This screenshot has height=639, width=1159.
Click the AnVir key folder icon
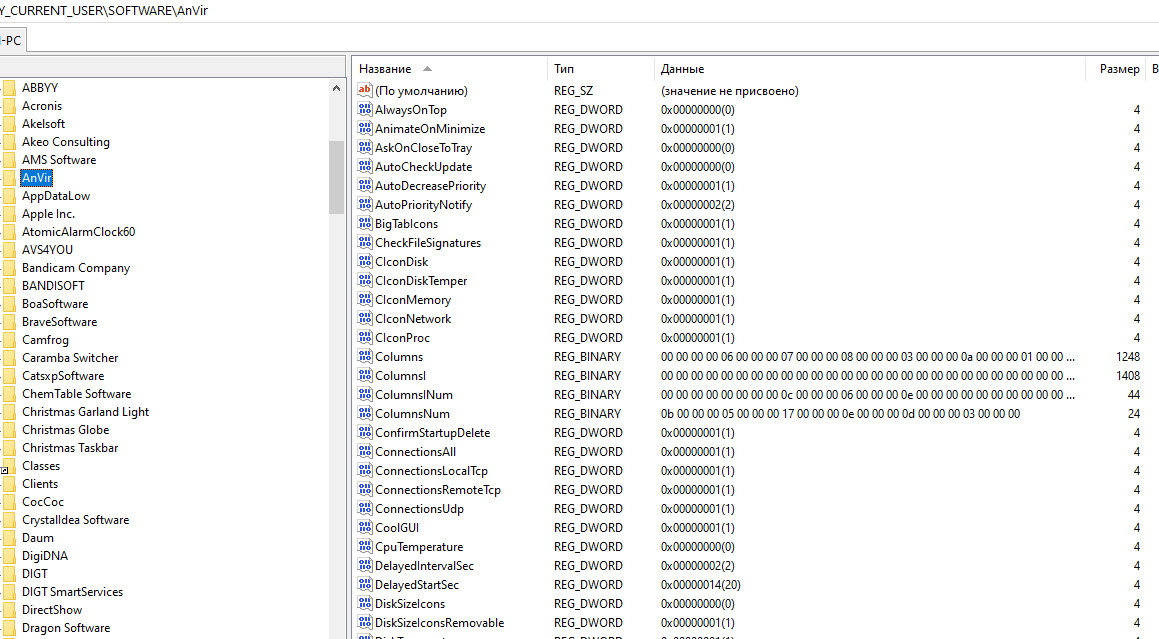pyautogui.click(x=9, y=178)
